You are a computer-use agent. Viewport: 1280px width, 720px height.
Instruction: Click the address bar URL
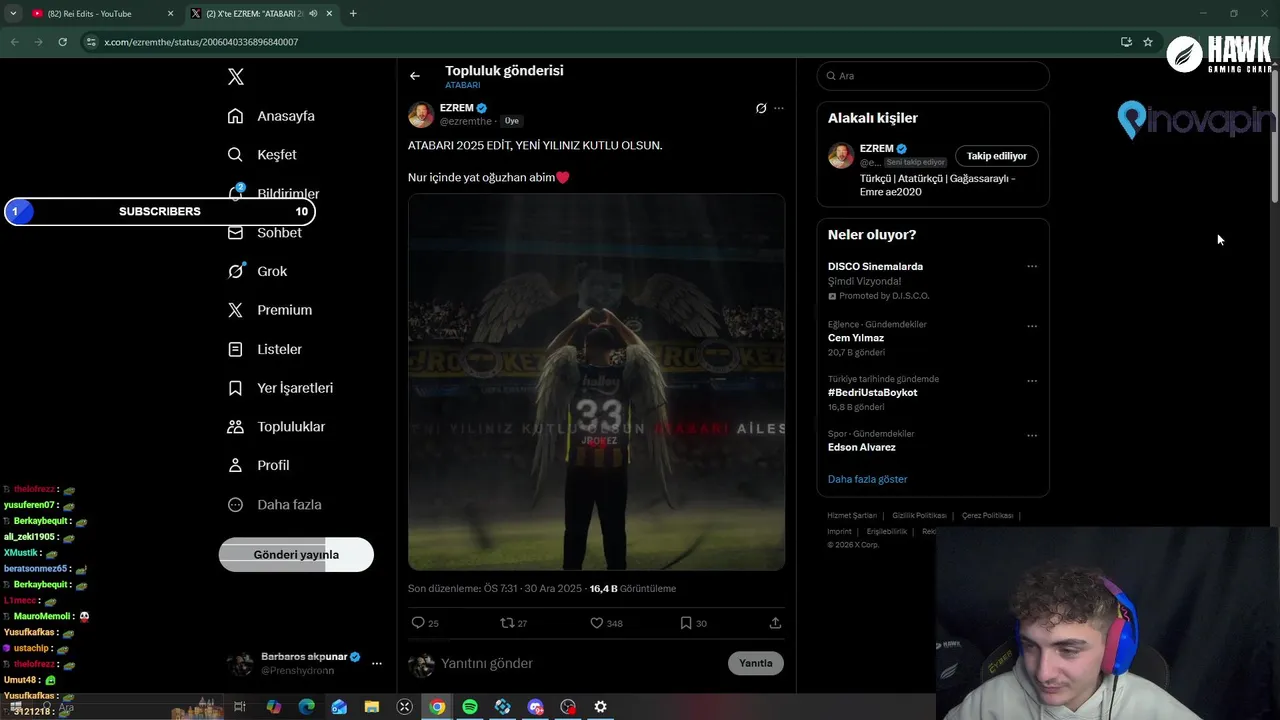(x=201, y=42)
